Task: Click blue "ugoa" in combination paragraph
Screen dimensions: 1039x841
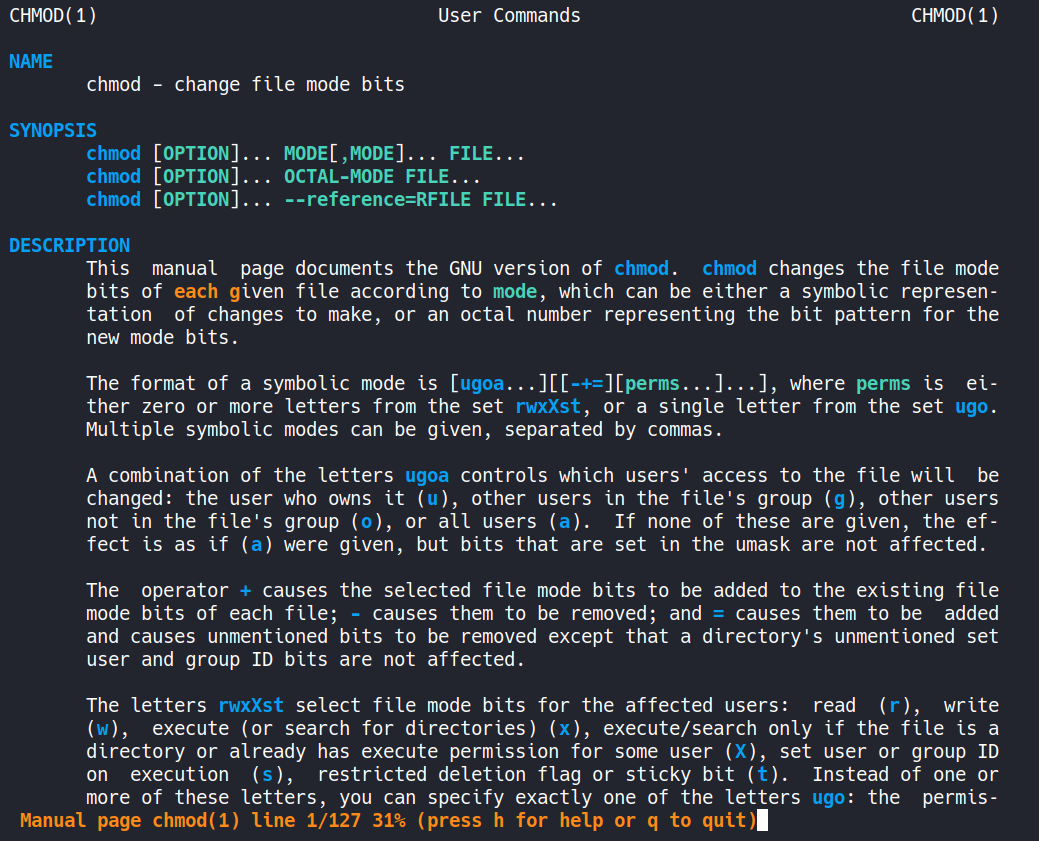Action: coord(427,475)
